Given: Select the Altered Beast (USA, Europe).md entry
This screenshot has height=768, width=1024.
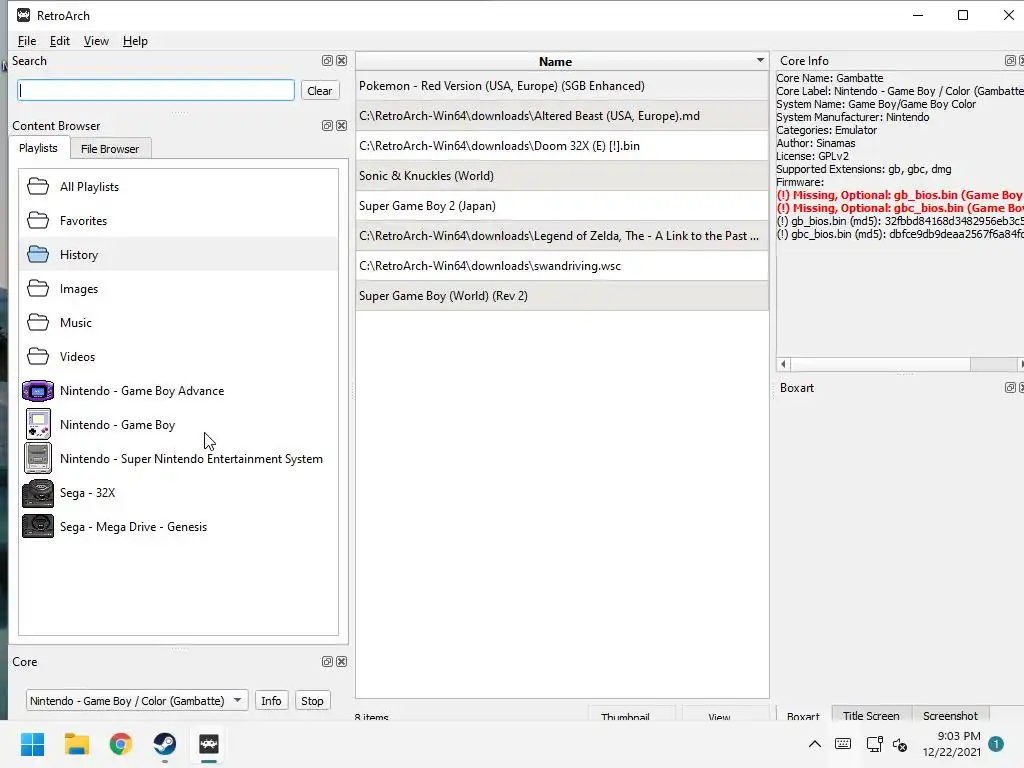Looking at the screenshot, I should coord(562,116).
